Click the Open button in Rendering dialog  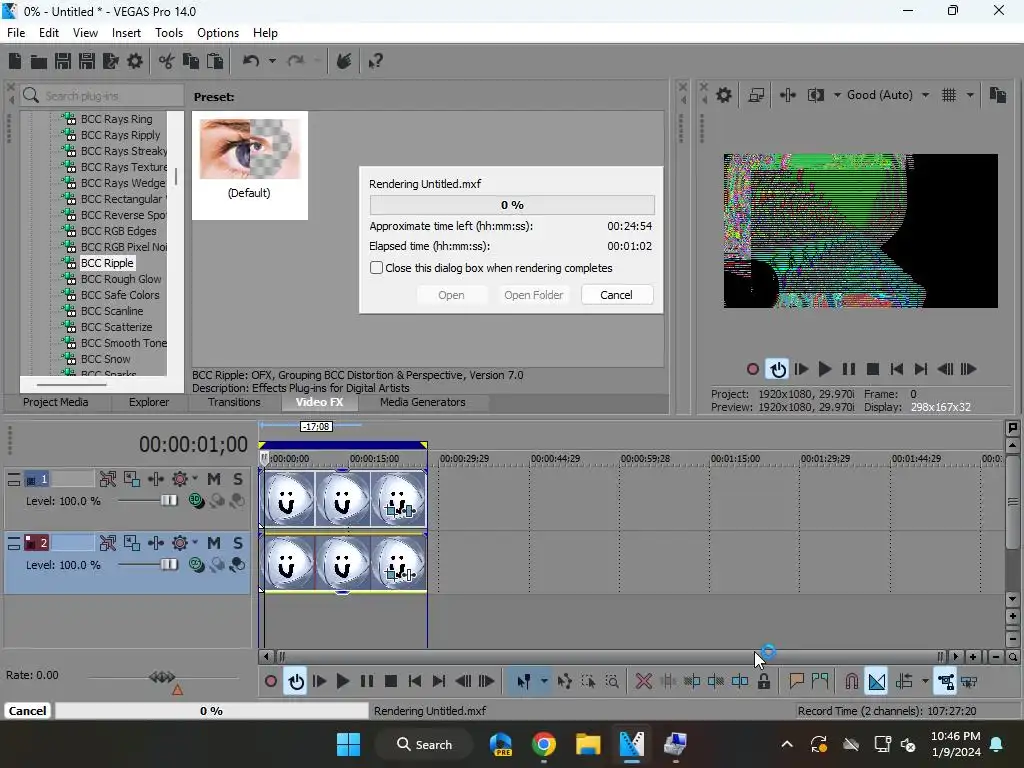451,295
